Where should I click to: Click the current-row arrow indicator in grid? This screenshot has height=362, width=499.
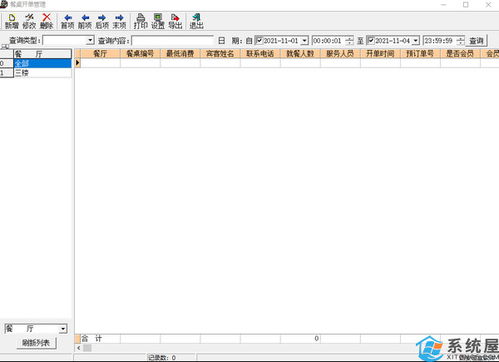pyautogui.click(x=77, y=62)
